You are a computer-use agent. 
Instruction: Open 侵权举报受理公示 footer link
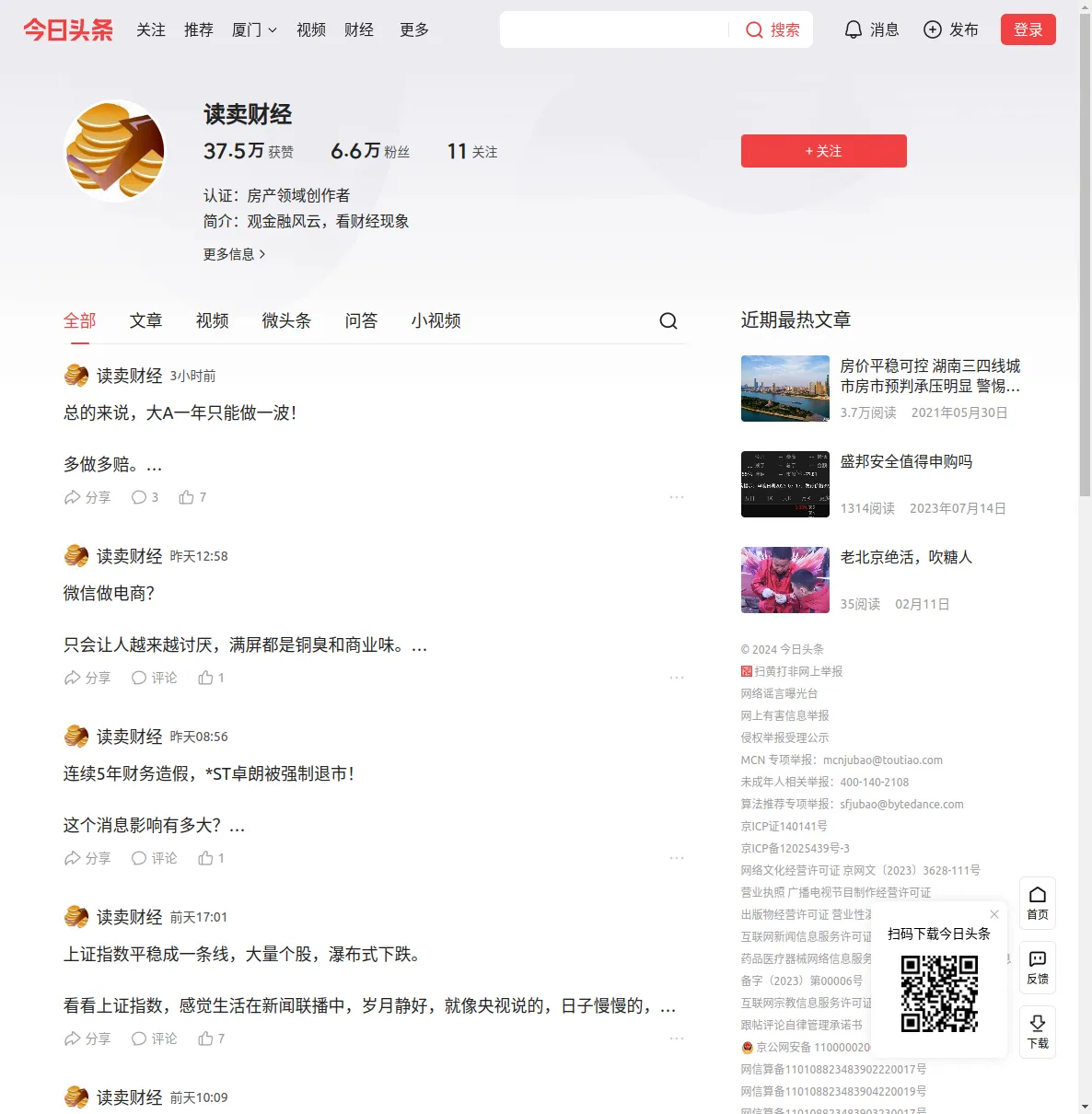coord(785,737)
